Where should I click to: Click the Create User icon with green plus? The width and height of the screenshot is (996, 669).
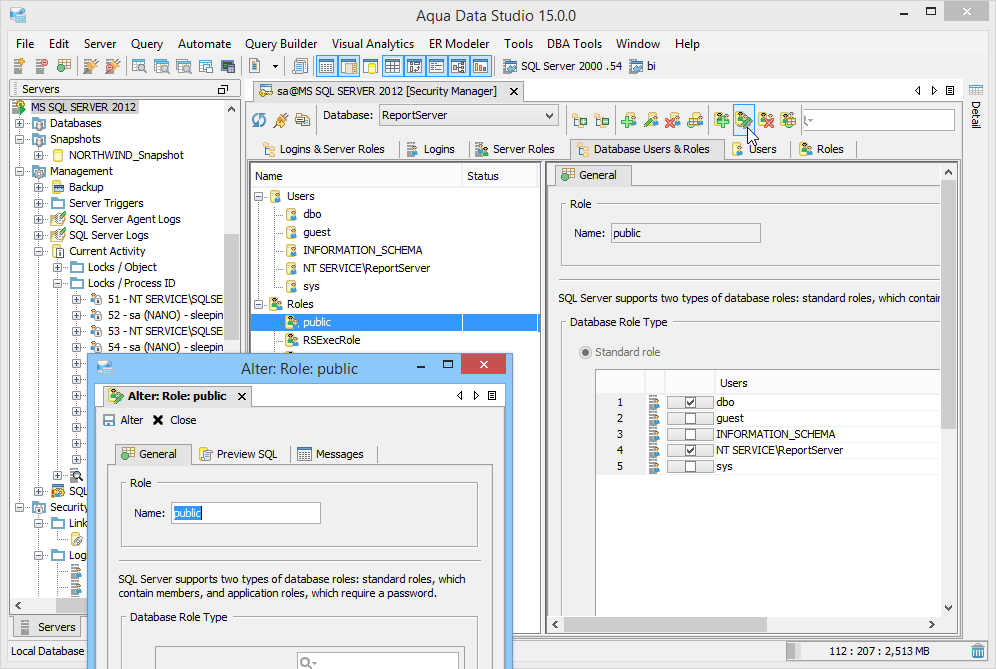629,119
